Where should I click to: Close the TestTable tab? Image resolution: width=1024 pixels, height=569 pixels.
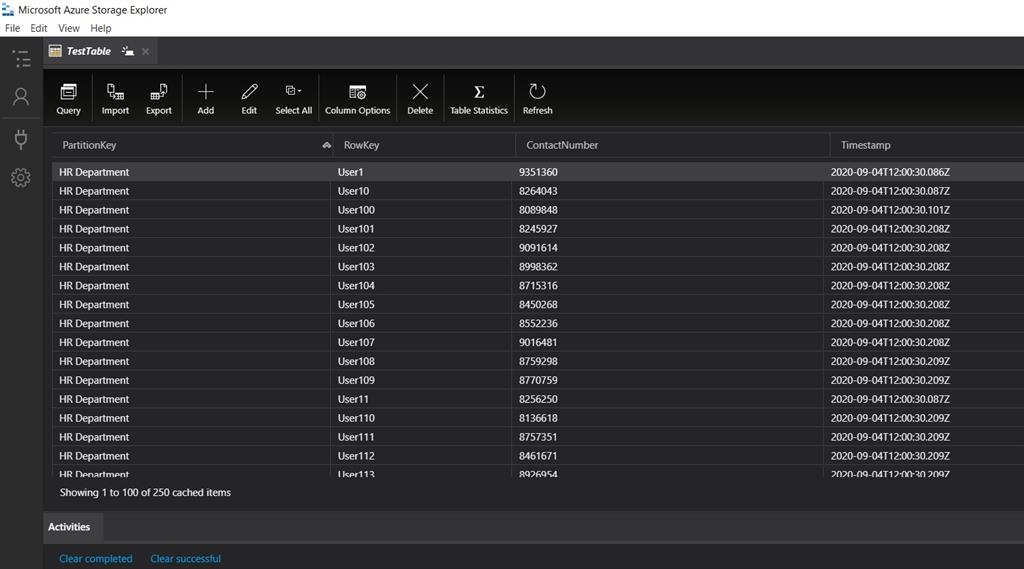tap(146, 52)
